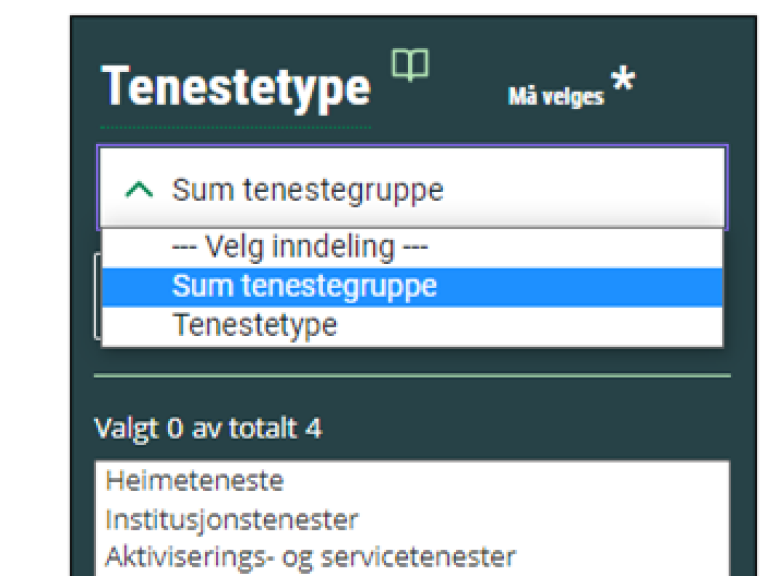Click the required-field asterisk icon
768x576 pixels.
click(x=623, y=78)
